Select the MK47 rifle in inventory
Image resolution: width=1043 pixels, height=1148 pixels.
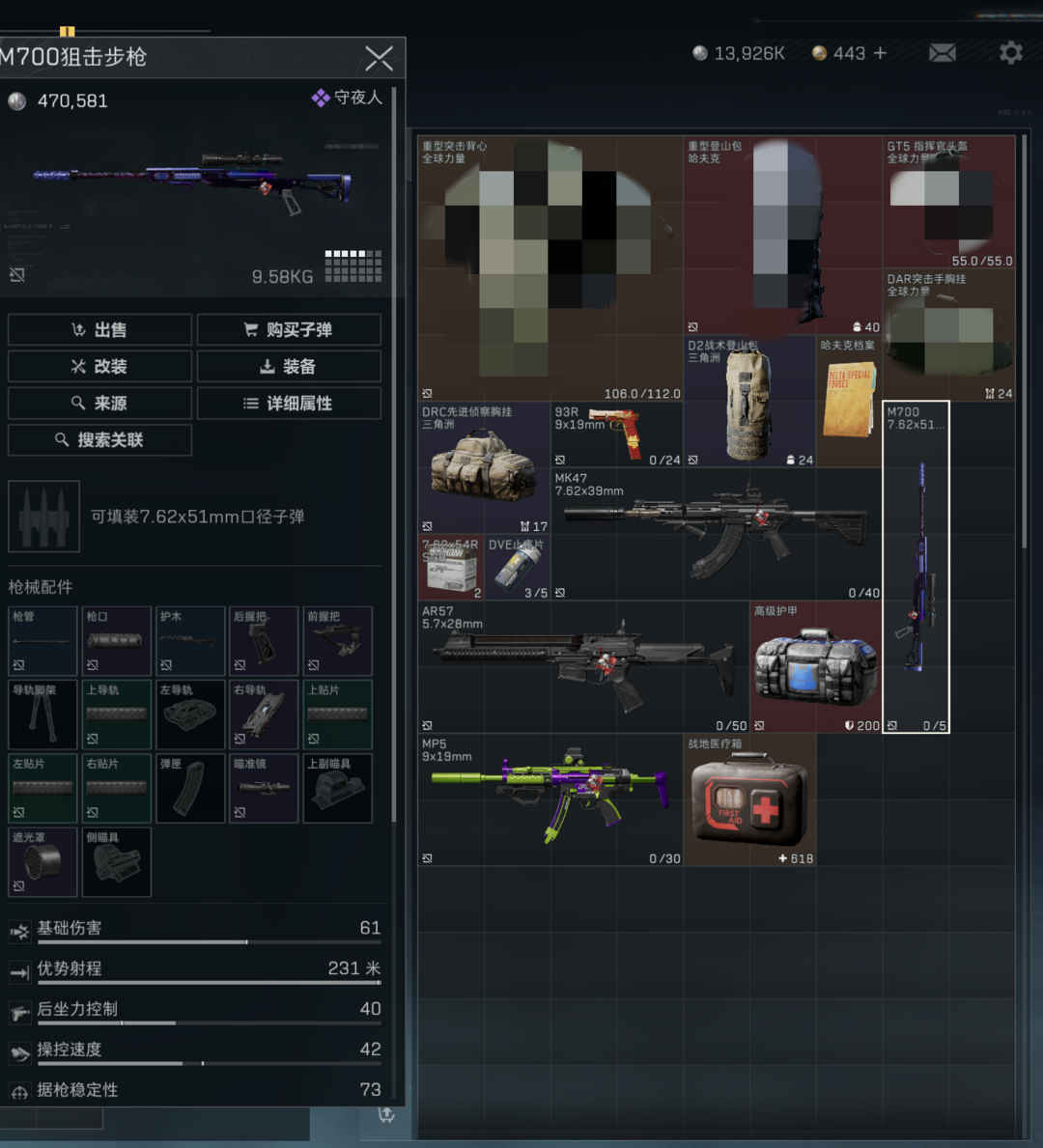point(716,534)
